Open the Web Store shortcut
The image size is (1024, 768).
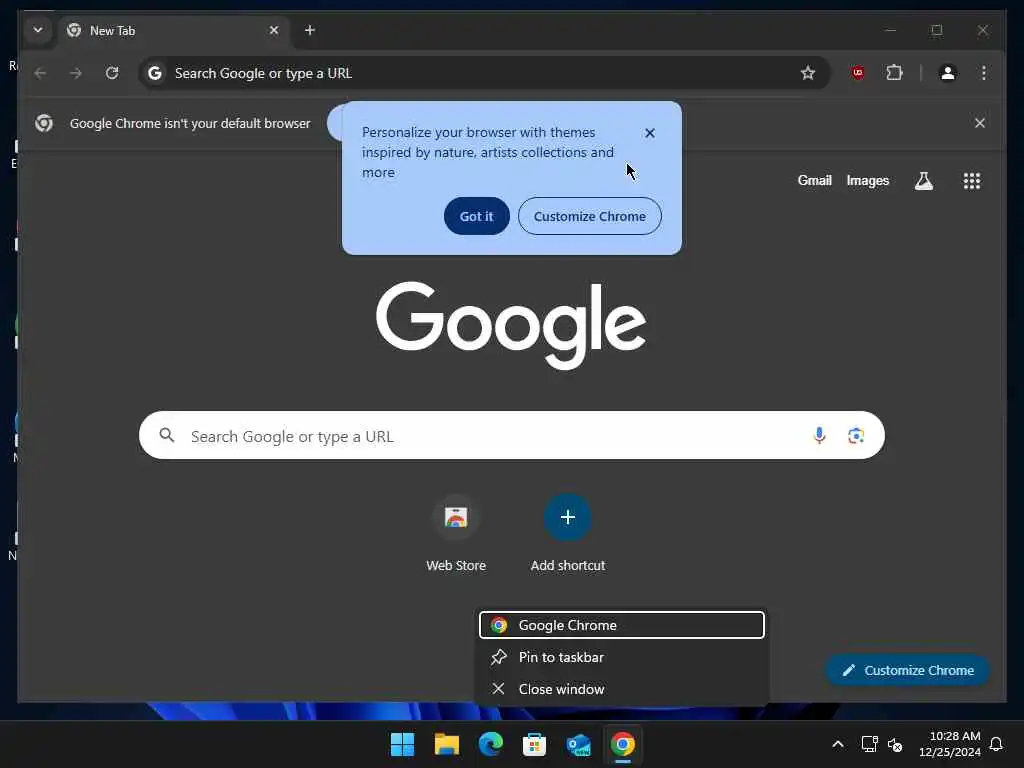(x=456, y=534)
